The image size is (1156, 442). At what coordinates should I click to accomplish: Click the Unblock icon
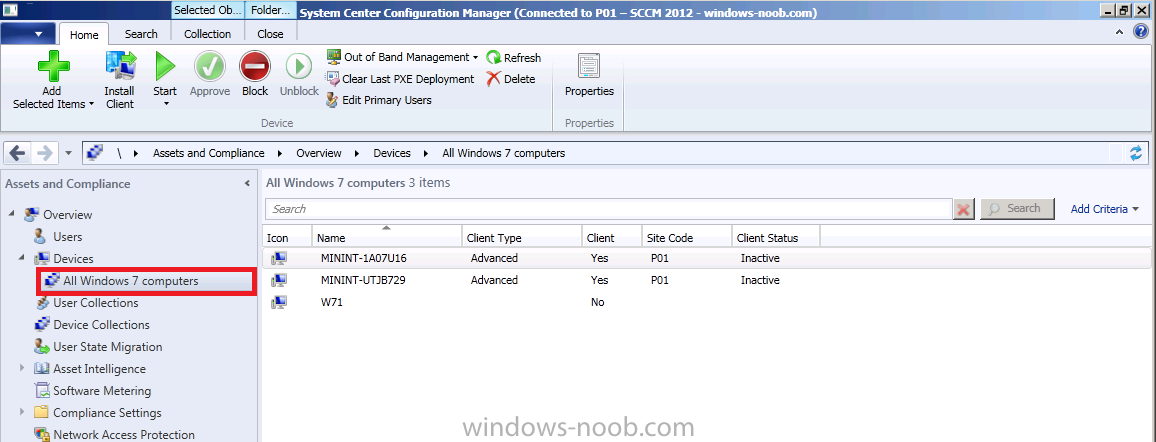pyautogui.click(x=299, y=66)
